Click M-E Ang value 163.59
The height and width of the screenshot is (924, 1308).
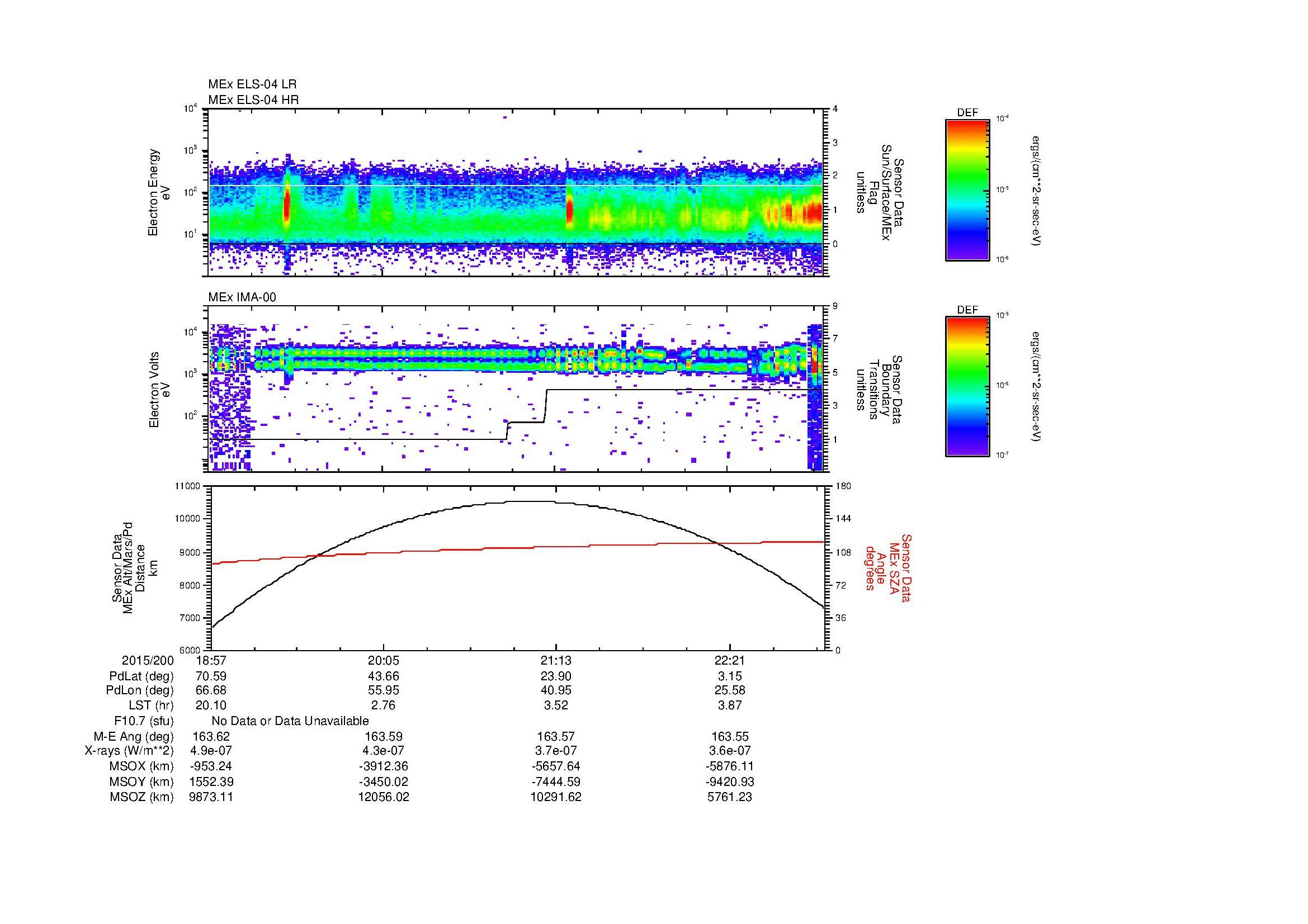384,737
